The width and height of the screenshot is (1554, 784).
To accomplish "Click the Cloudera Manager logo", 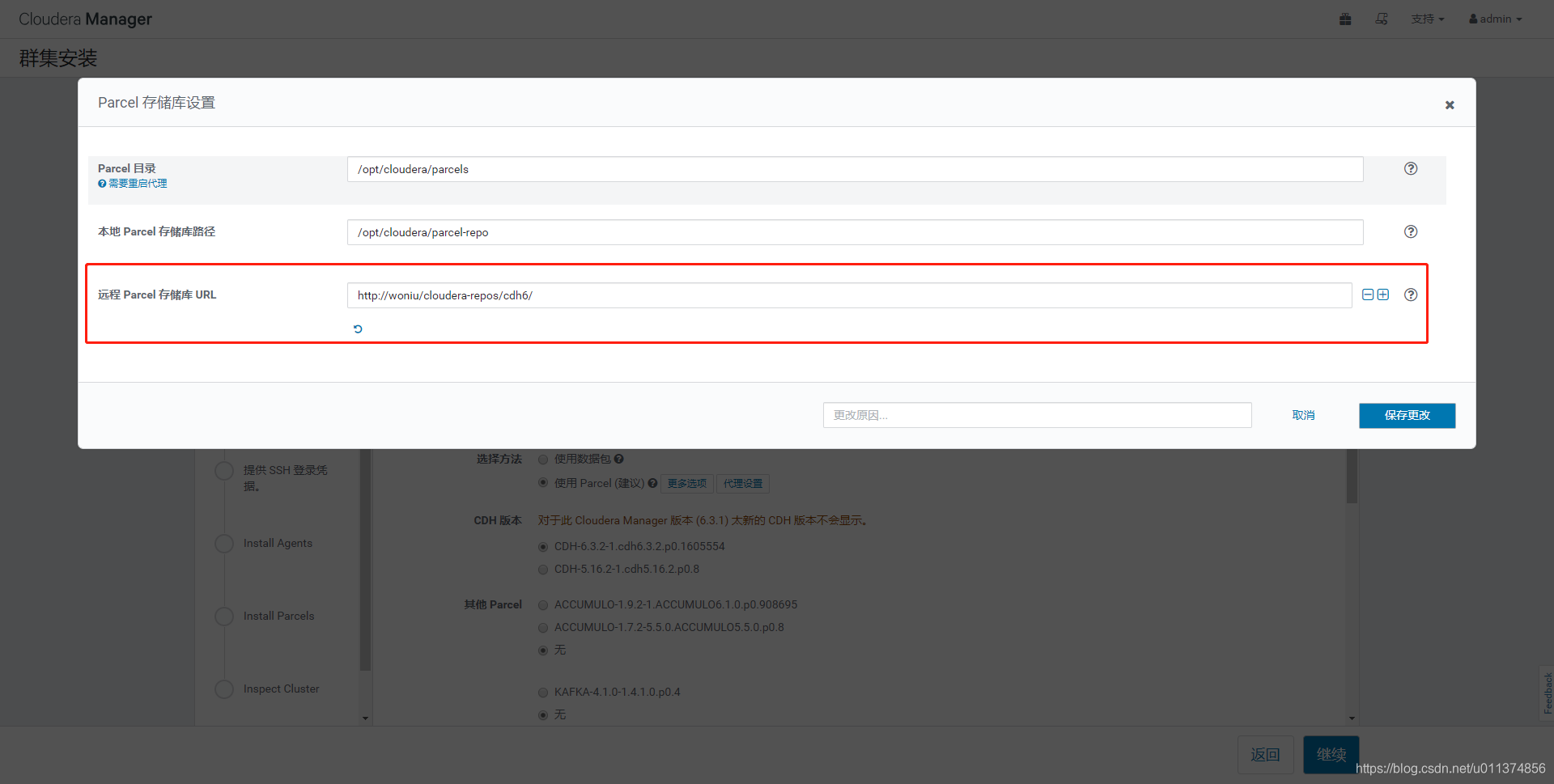I will (x=85, y=19).
